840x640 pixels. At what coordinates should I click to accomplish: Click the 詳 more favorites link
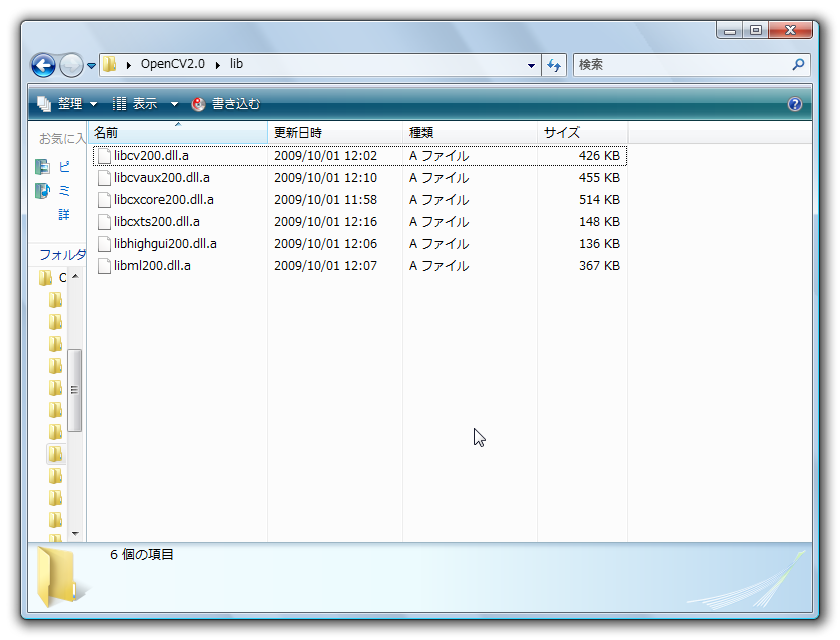coord(64,214)
